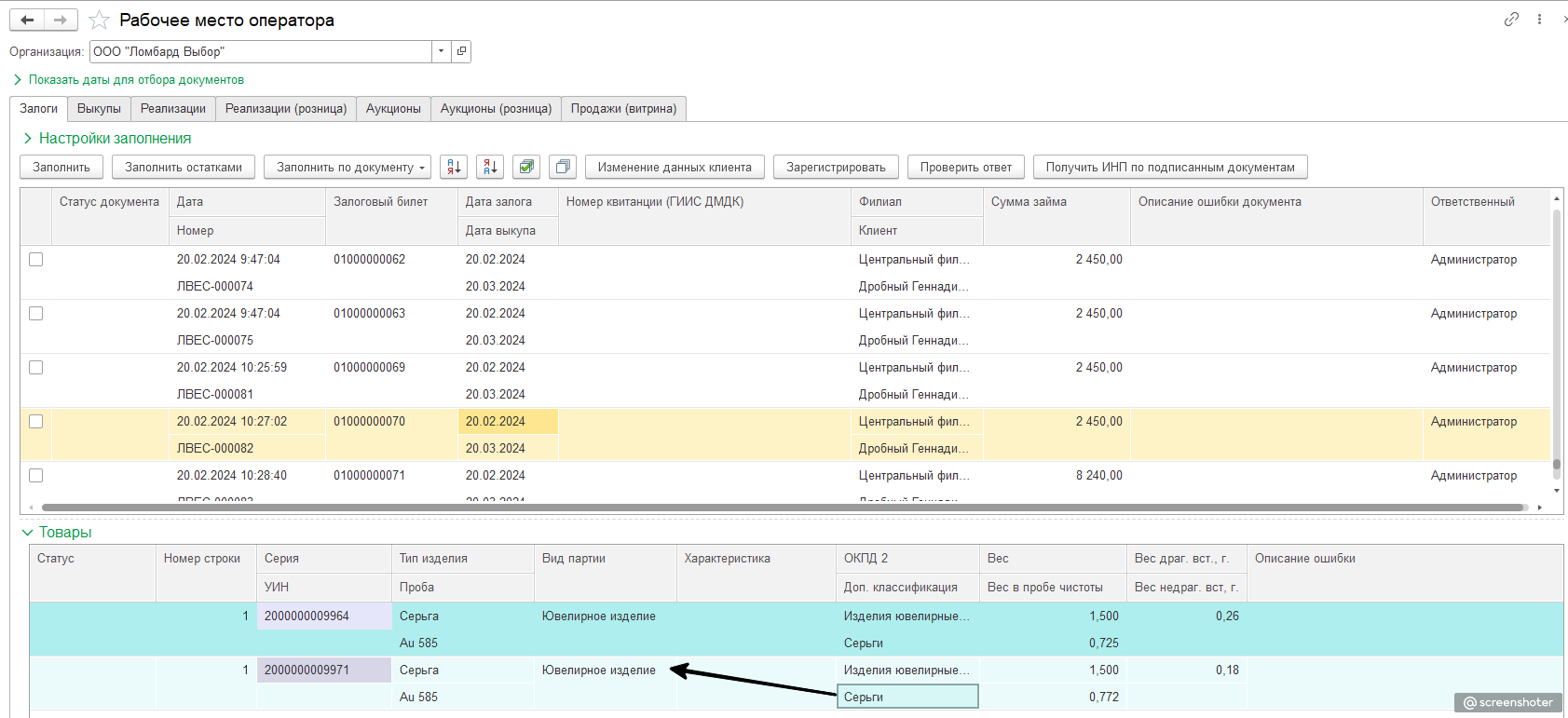Open the Аукционы tab
Screen dimensions: 1568x718
pos(393,109)
